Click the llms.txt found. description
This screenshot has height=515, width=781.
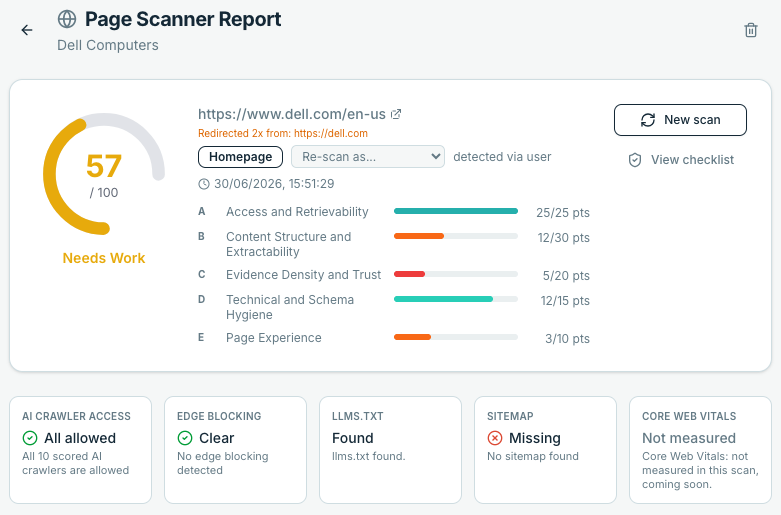coord(369,456)
